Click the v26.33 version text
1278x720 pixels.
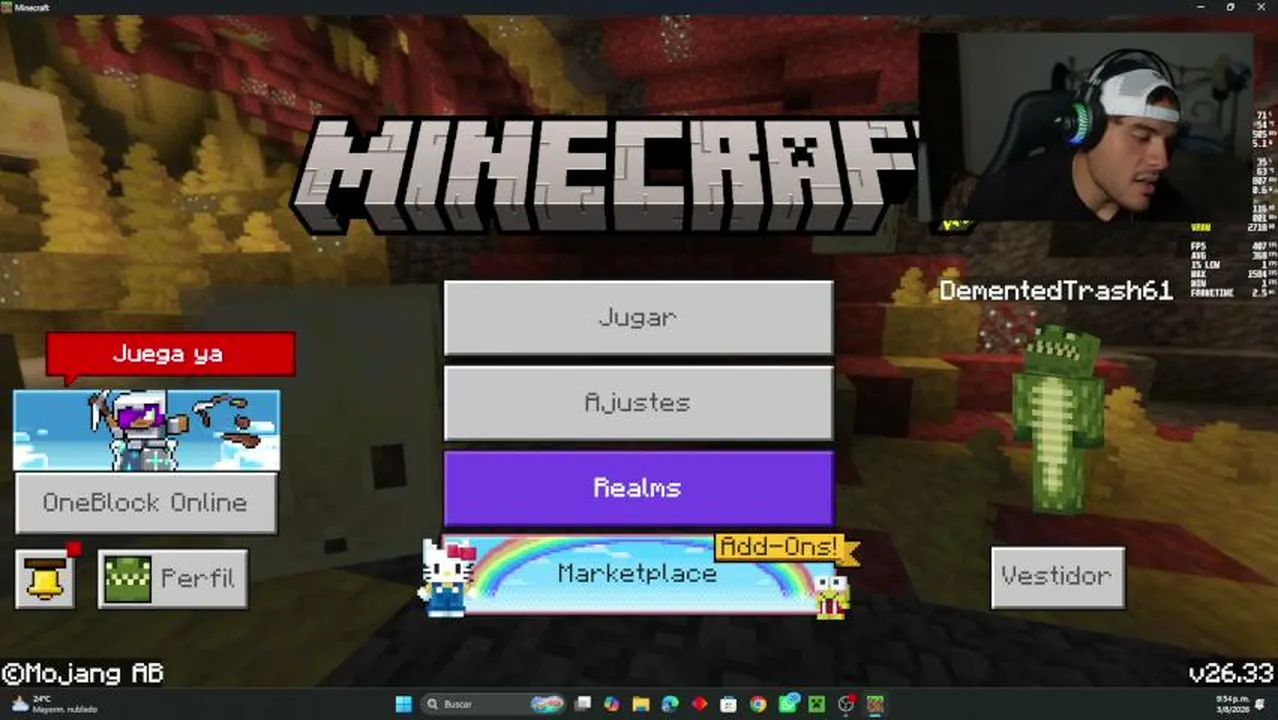point(1230,673)
